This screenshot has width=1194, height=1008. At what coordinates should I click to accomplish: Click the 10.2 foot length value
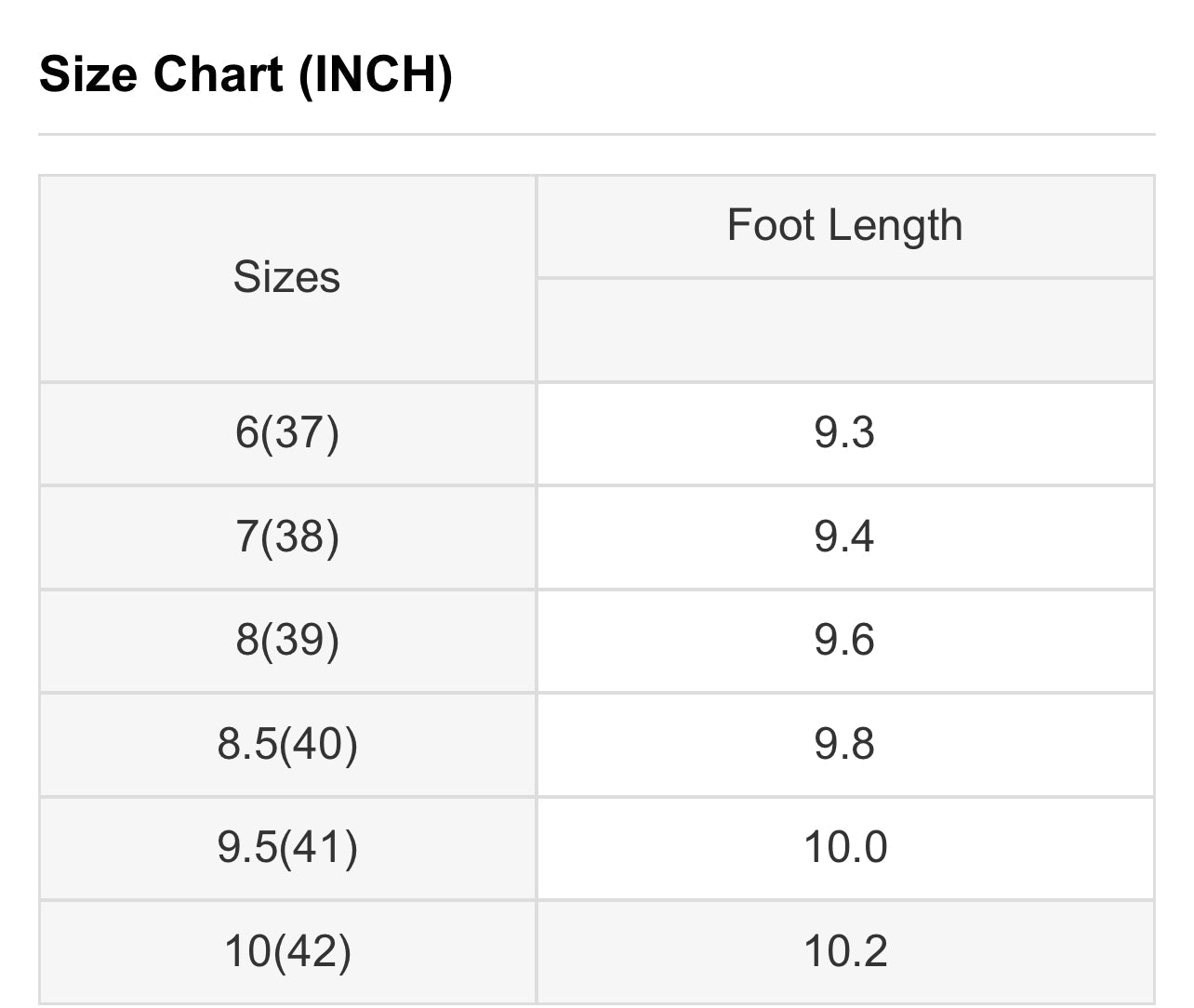click(844, 951)
